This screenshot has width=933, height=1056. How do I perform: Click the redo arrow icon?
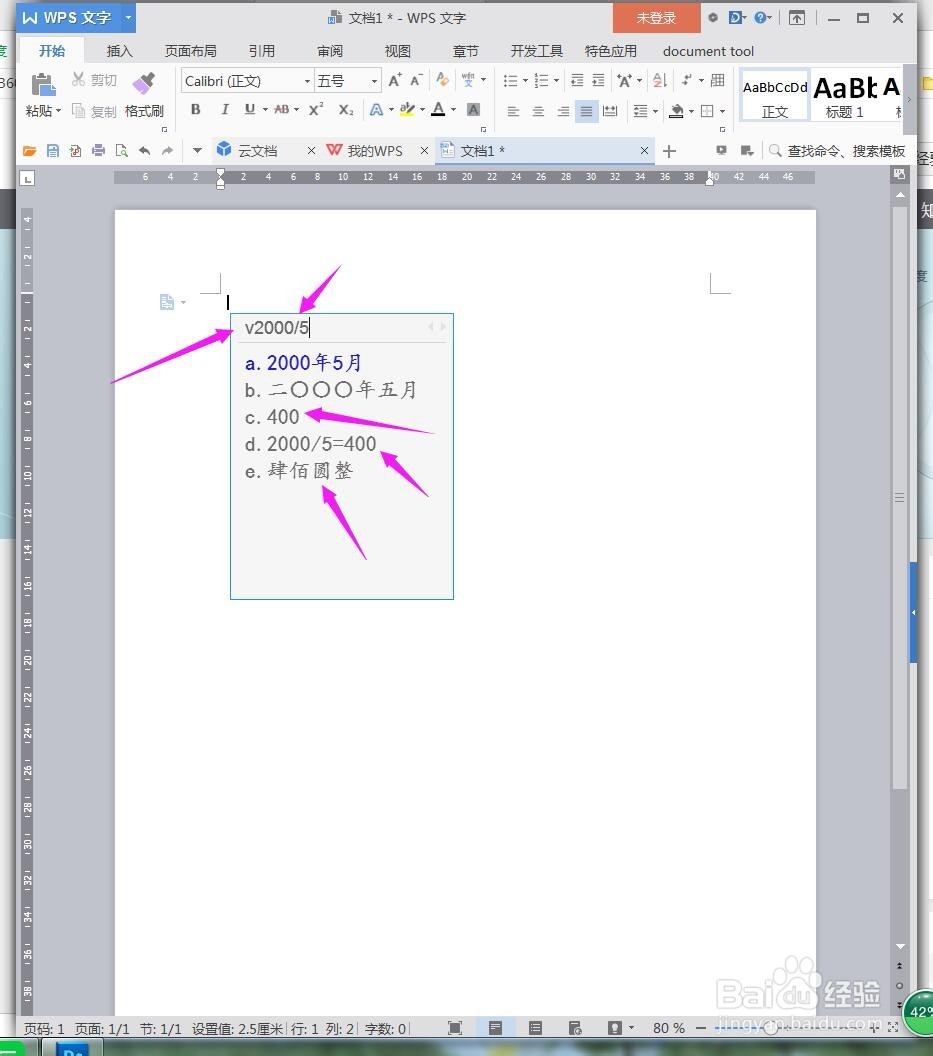167,151
